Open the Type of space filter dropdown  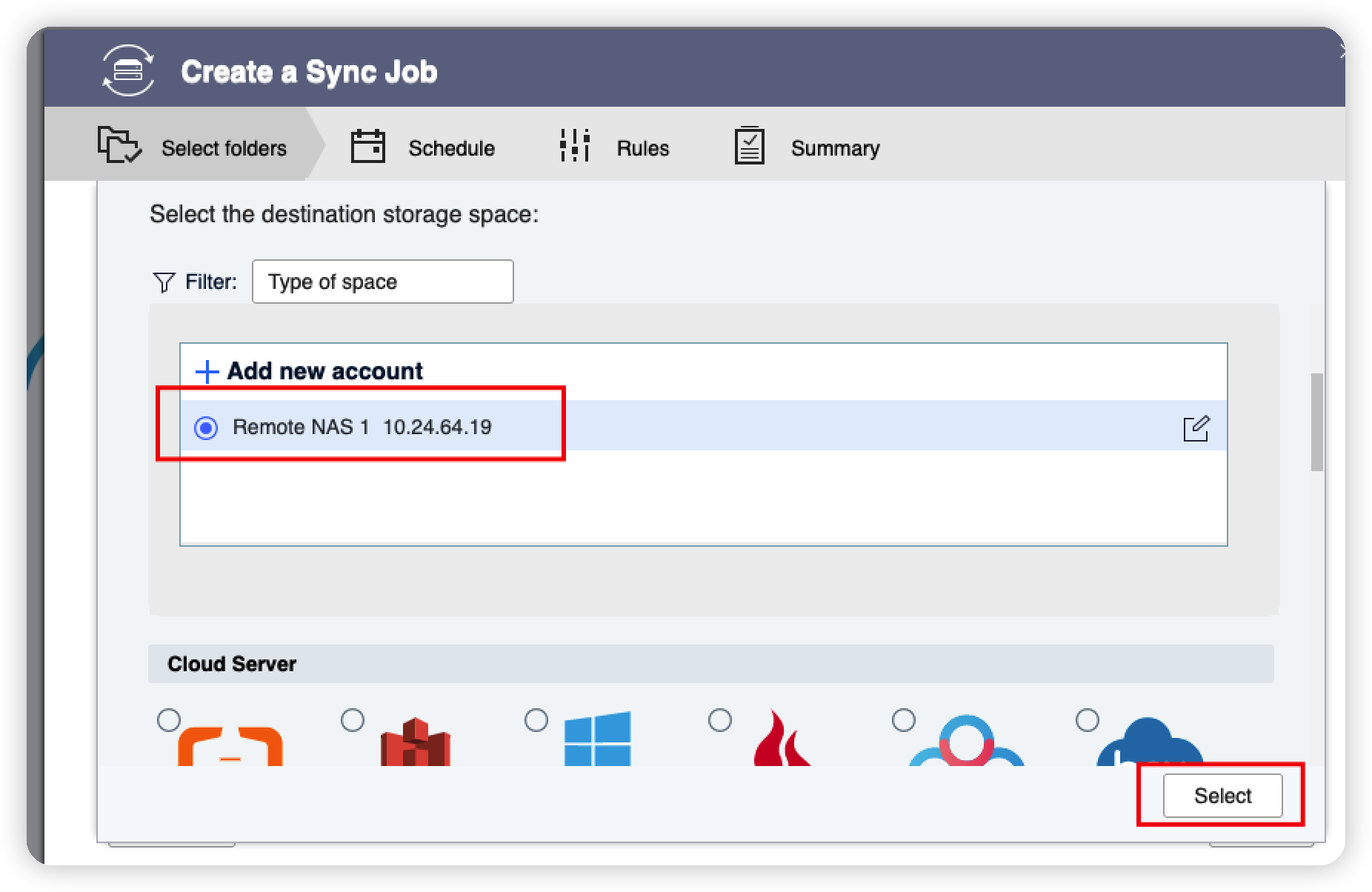(x=383, y=281)
